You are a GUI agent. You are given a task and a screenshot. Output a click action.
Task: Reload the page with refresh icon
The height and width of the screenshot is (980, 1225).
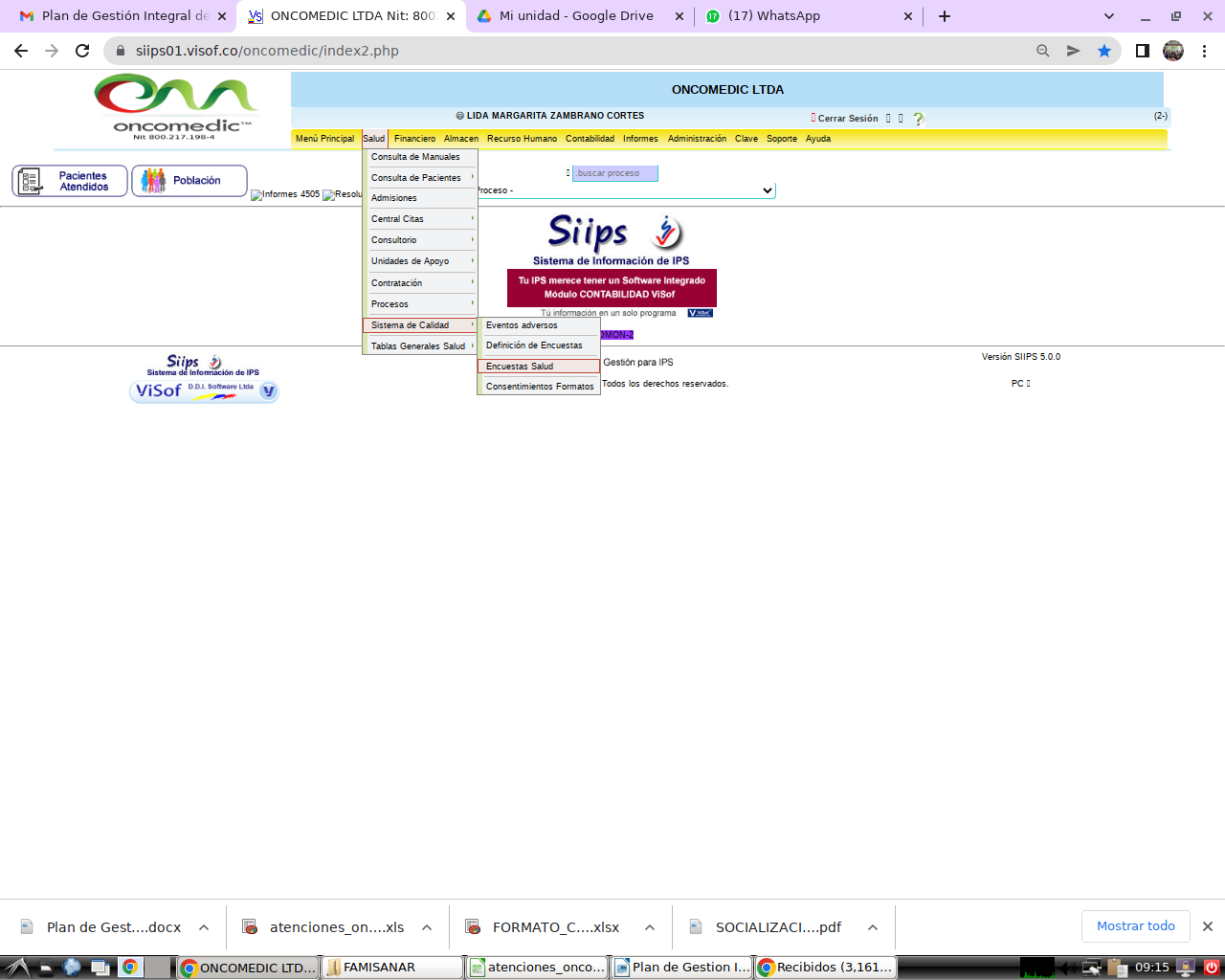(82, 51)
